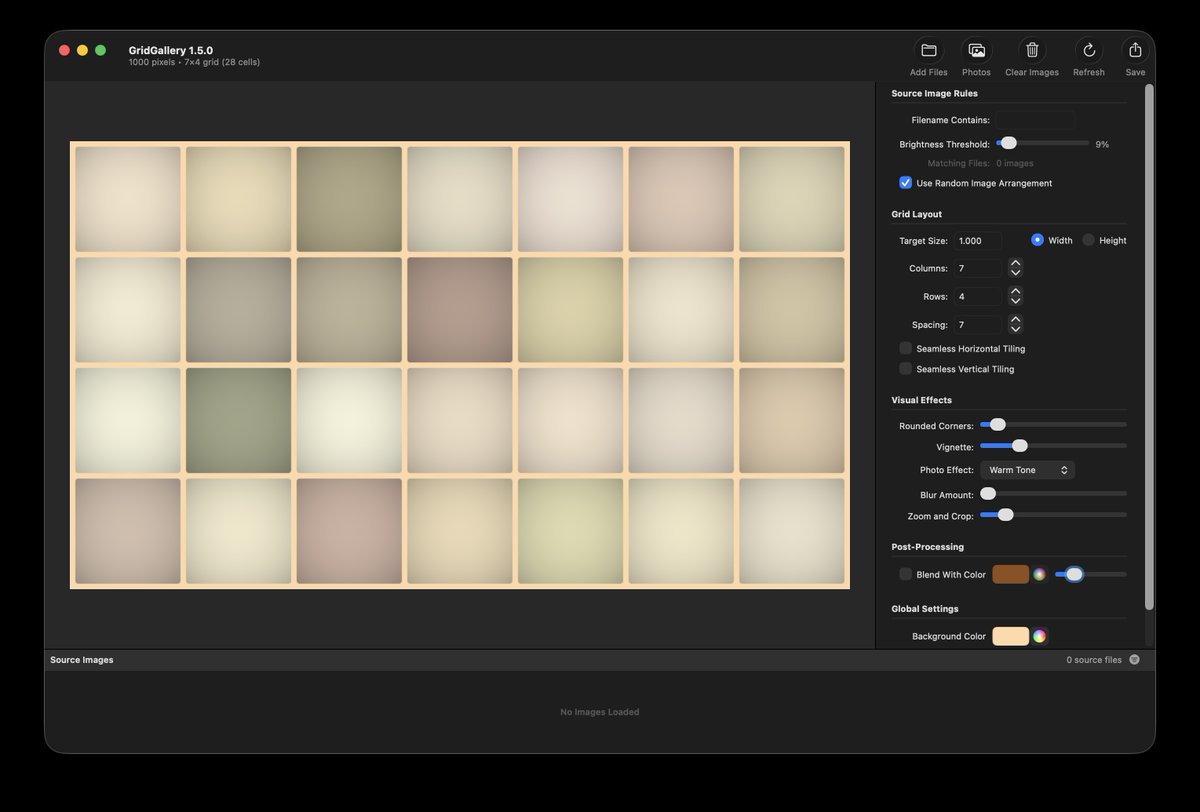1200x812 pixels.
Task: Click the Grid Layout section heading
Action: click(x=916, y=214)
